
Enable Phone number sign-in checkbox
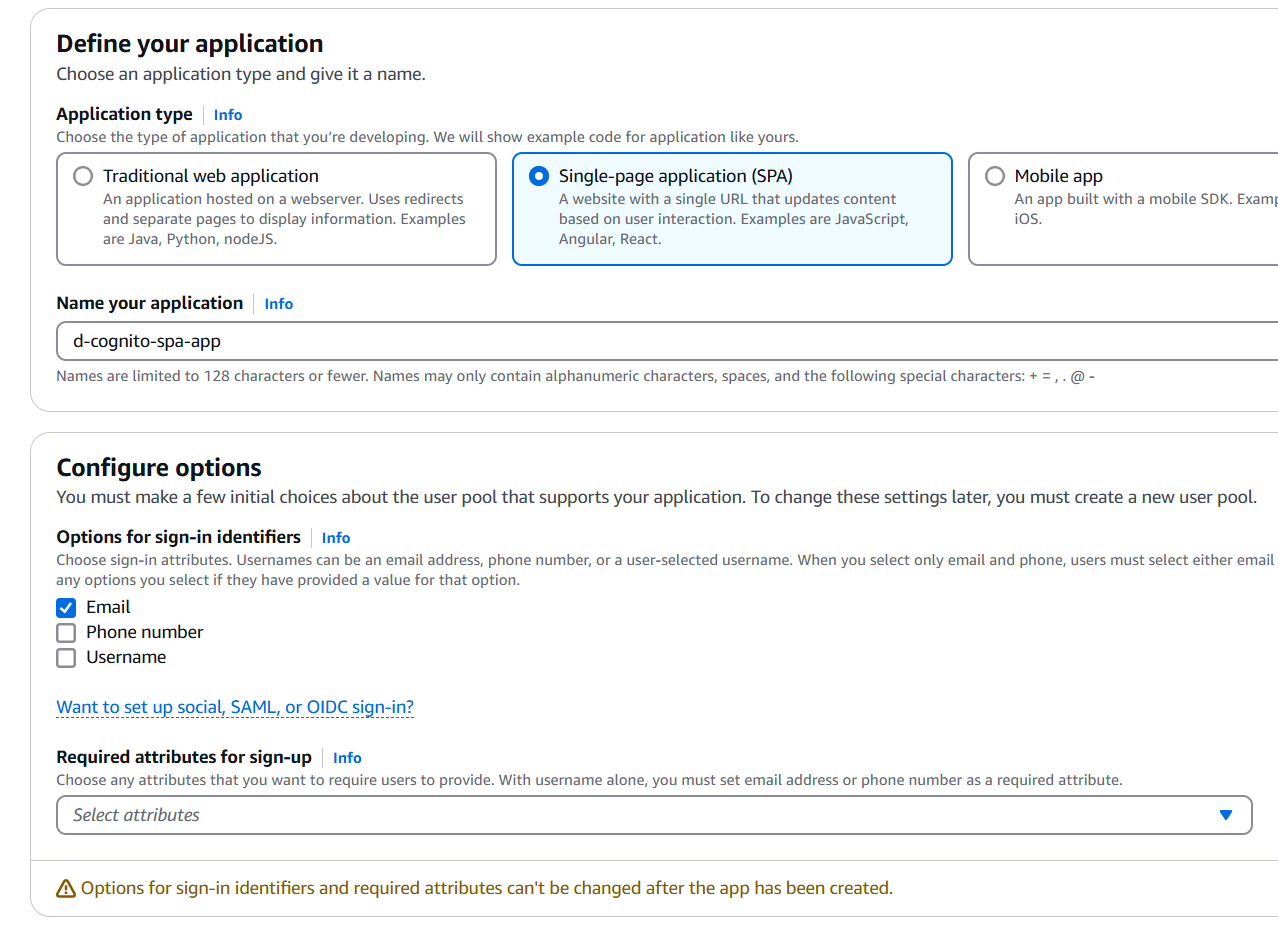[66, 633]
